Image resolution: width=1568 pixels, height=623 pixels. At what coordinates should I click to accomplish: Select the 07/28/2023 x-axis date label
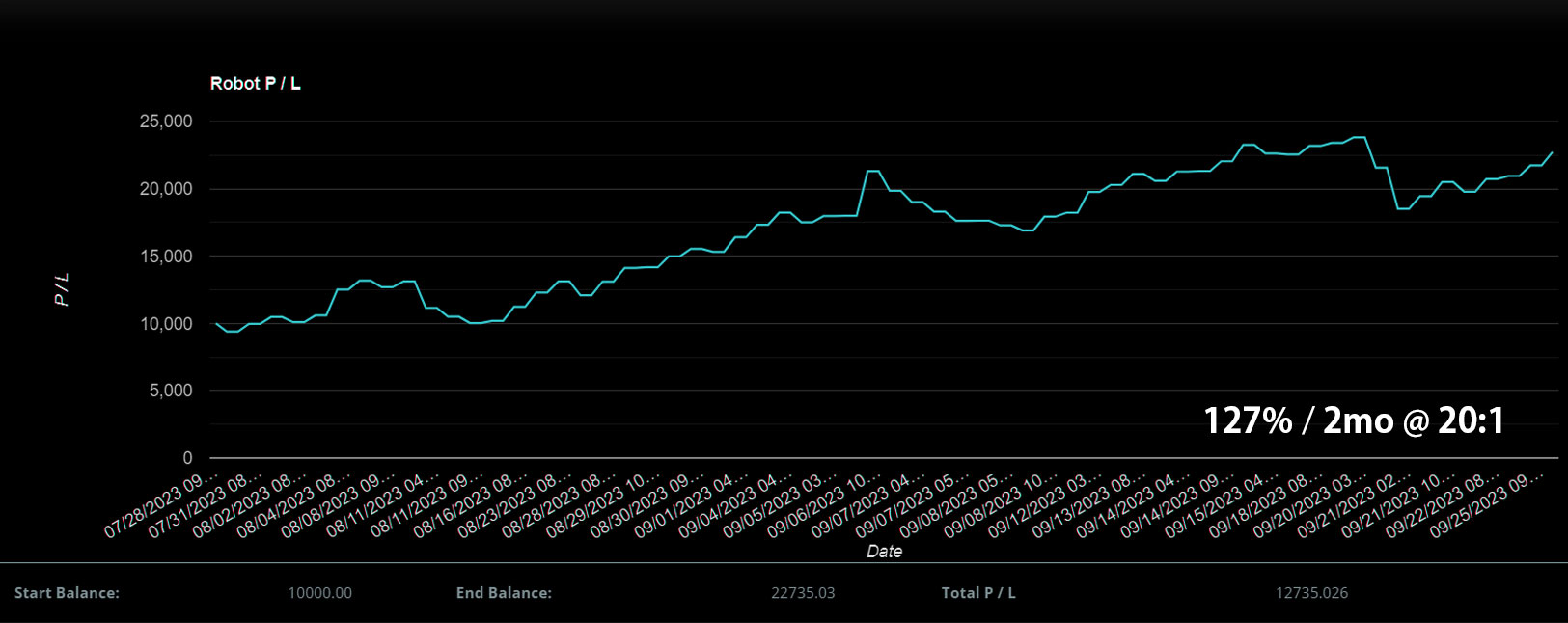pyautogui.click(x=162, y=504)
